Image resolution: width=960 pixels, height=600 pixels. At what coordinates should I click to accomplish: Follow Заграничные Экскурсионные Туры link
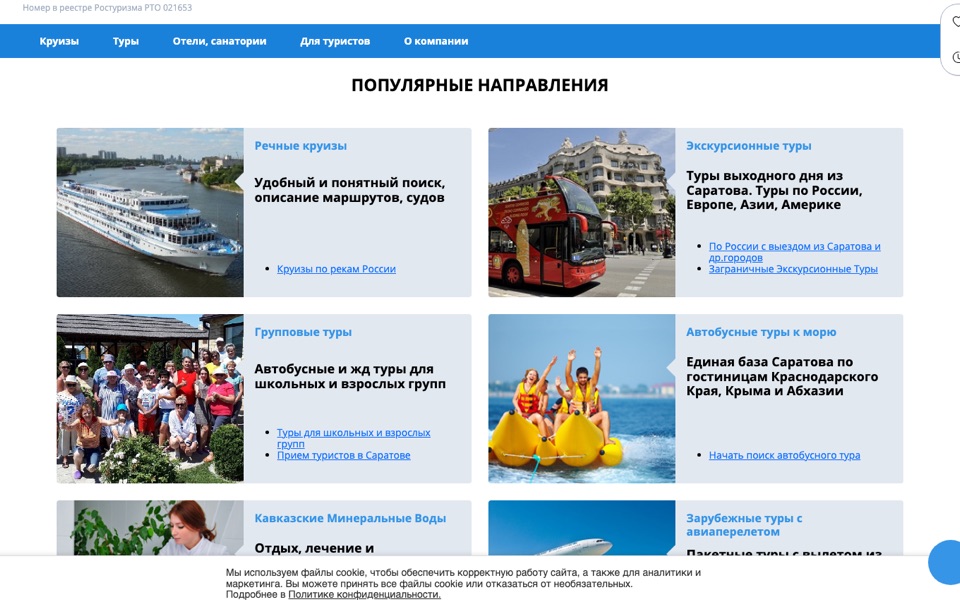(793, 269)
